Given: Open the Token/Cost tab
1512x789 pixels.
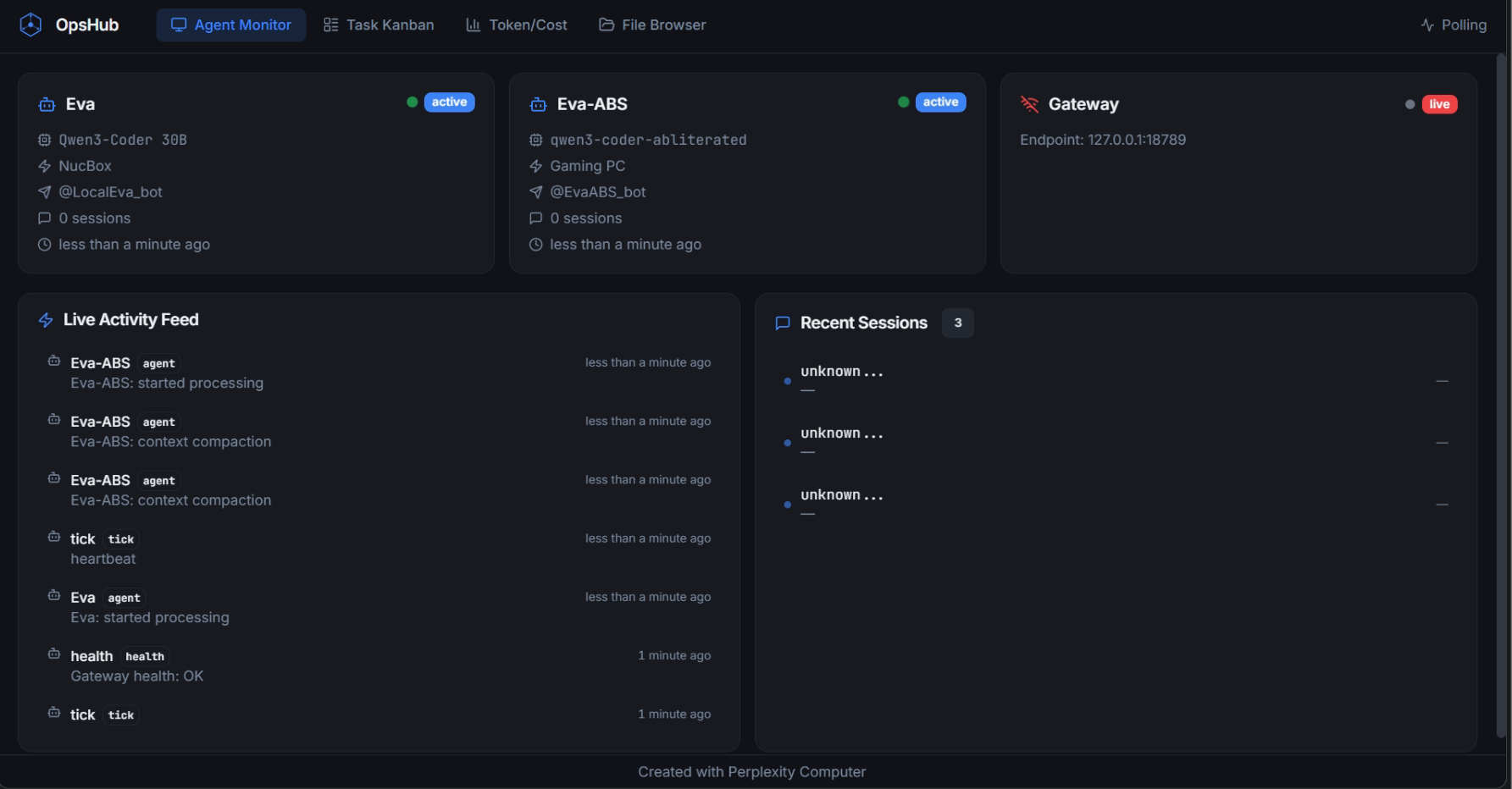Looking at the screenshot, I should click(x=517, y=25).
